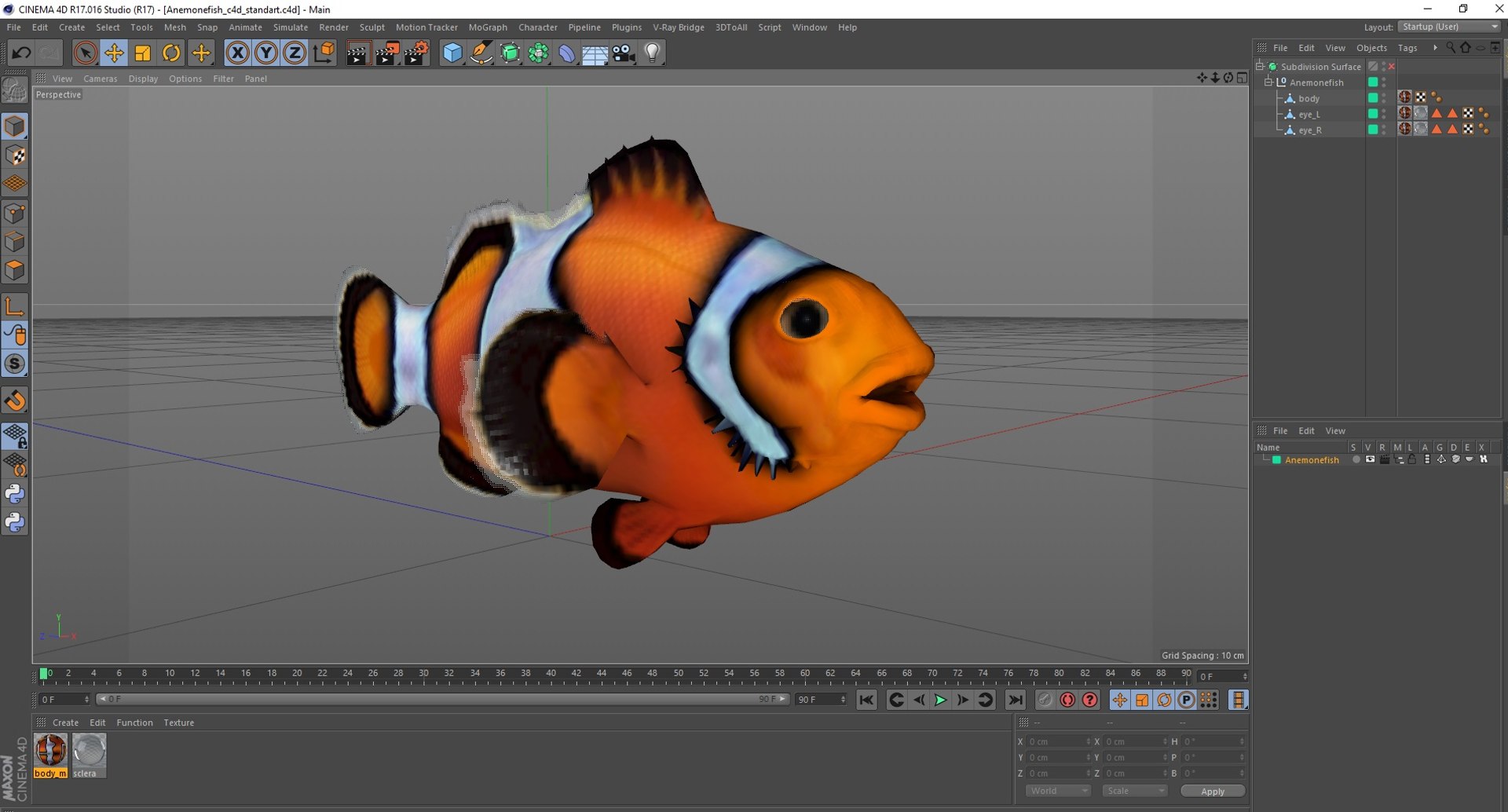Screen dimensions: 1508x812
Task: Open the viewport Cameras menu
Action: 101,79
